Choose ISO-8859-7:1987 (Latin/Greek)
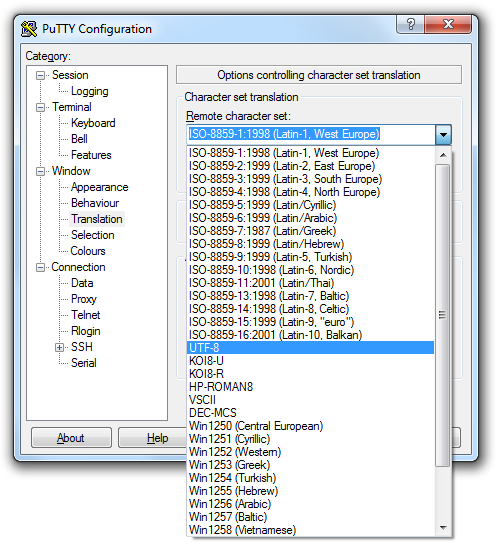 [310, 231]
